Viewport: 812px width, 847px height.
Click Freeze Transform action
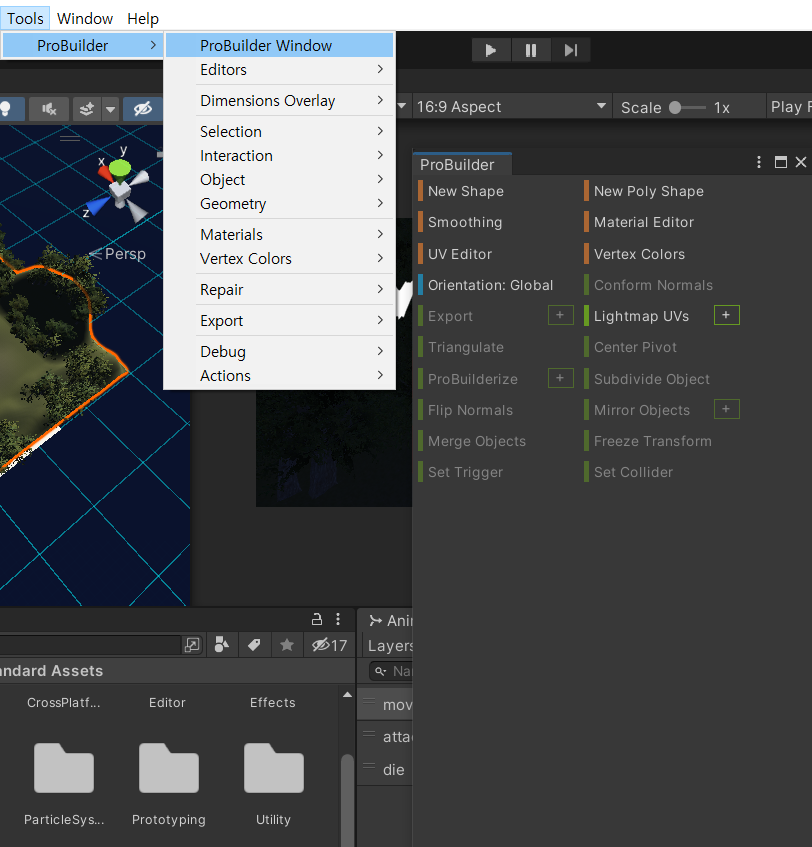[653, 441]
